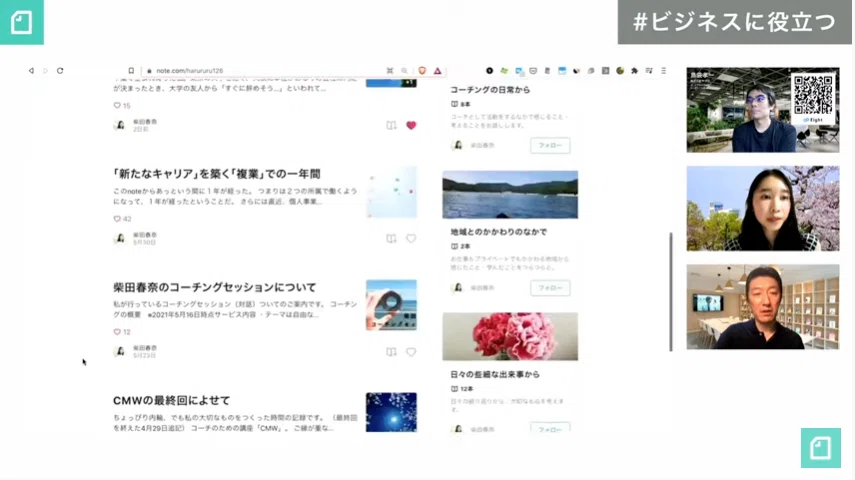Open author avatar in コーチングの日常から card

point(457,146)
